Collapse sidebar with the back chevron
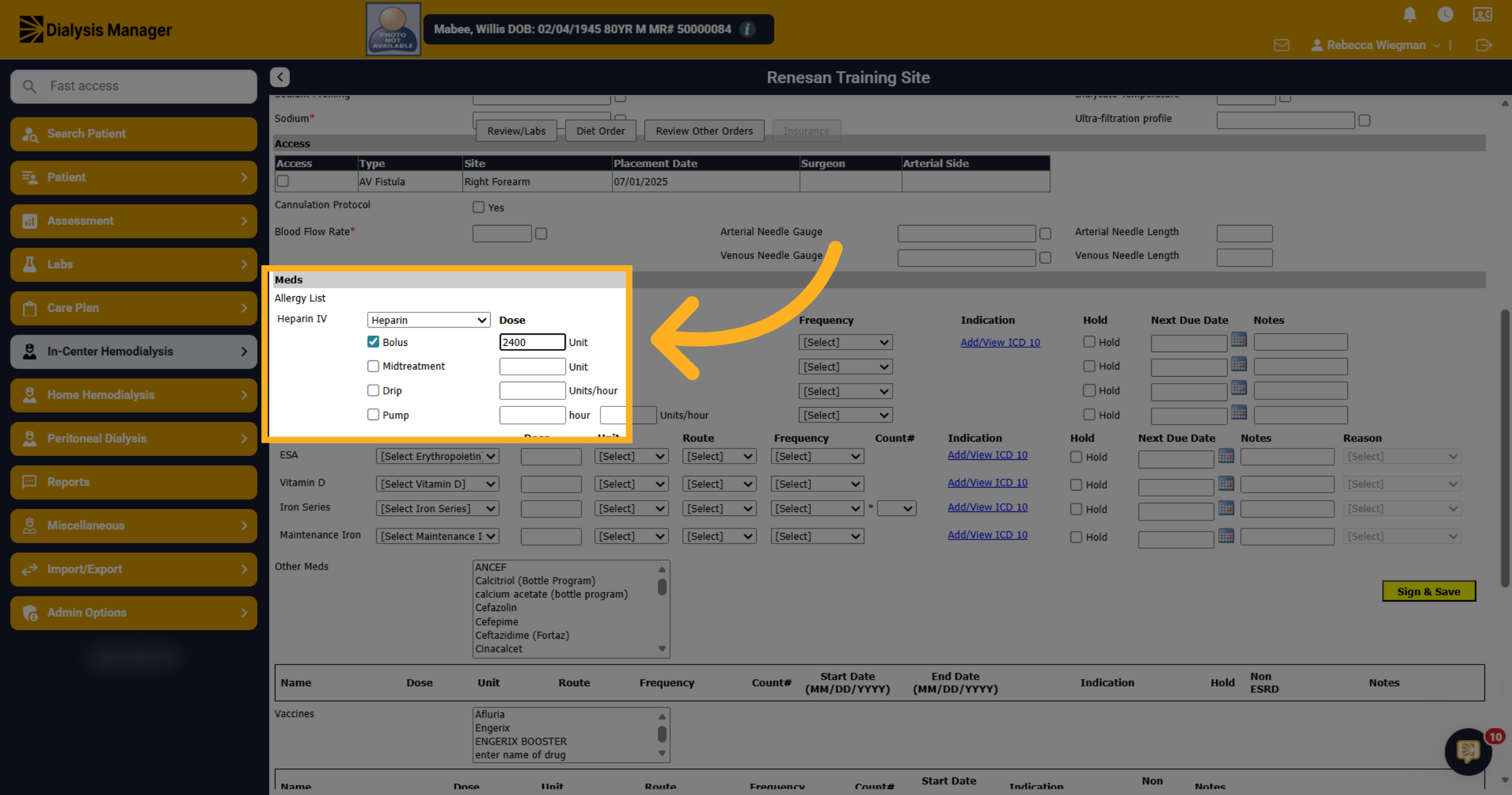Image resolution: width=1512 pixels, height=795 pixels. click(x=280, y=77)
